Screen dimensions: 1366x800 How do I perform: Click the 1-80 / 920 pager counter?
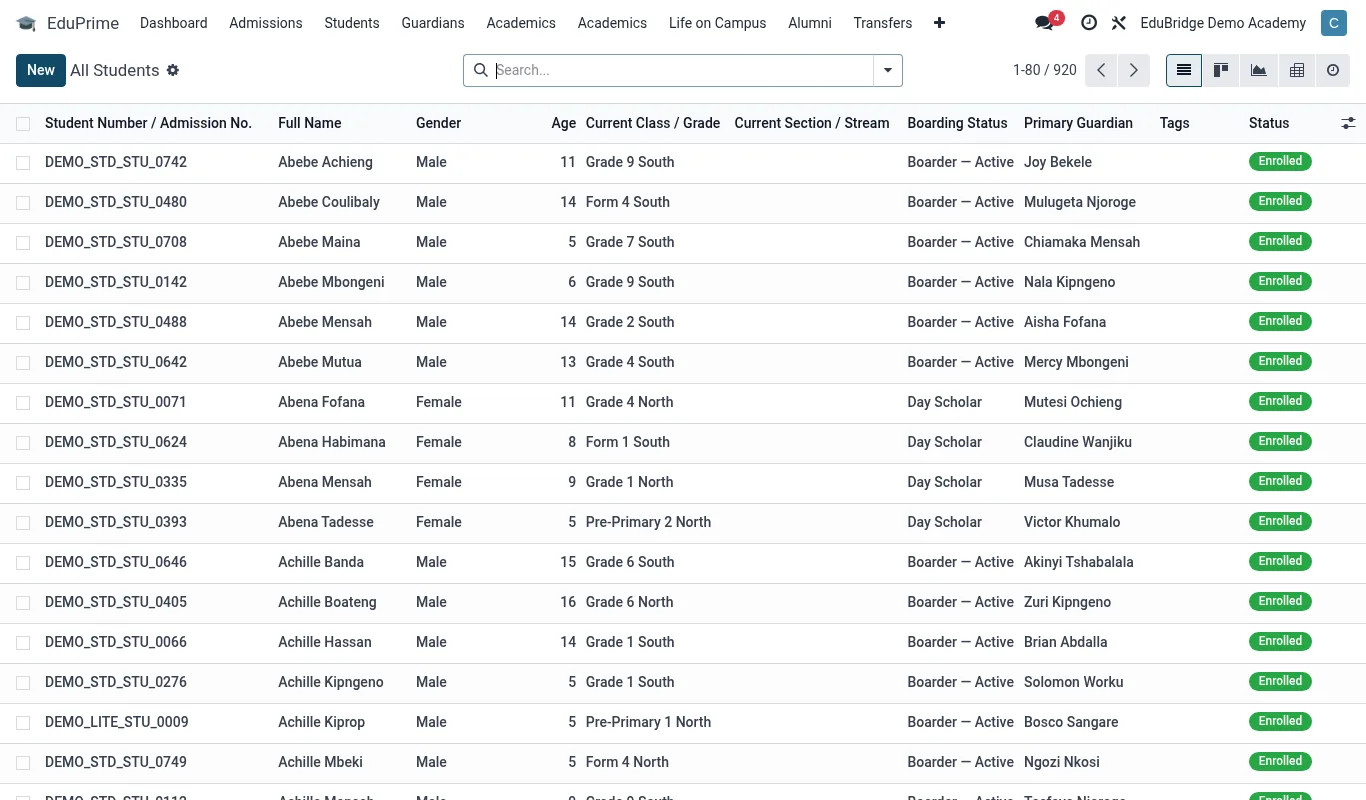pos(1045,70)
